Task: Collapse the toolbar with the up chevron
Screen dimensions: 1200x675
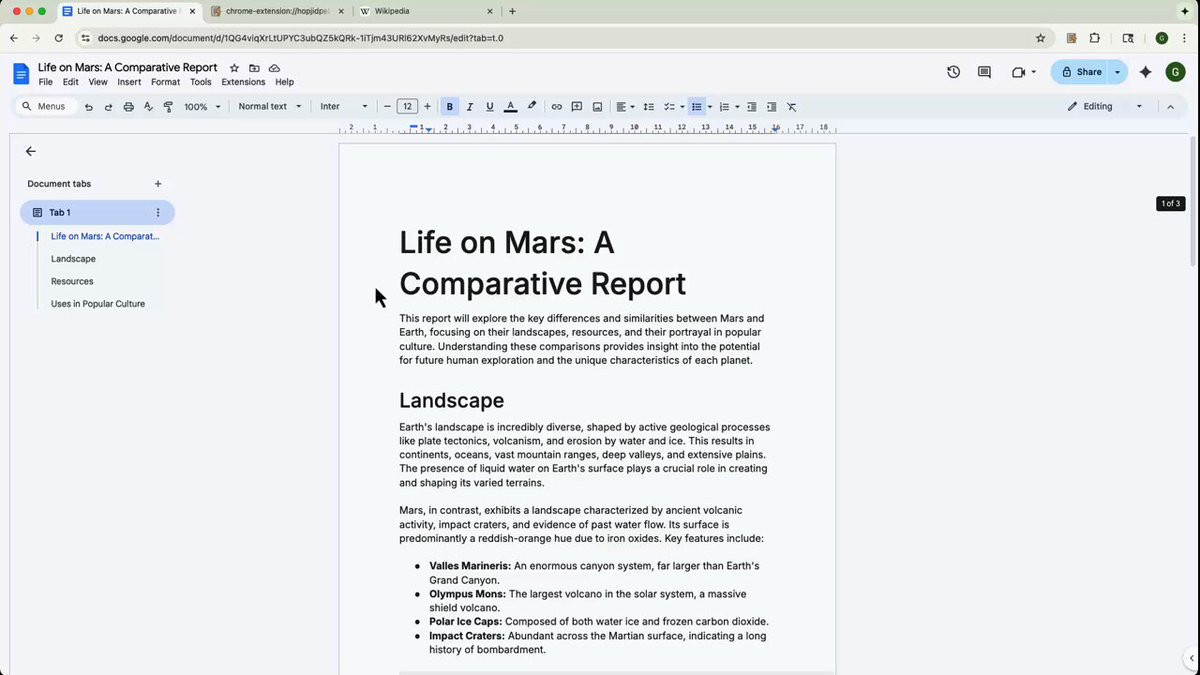Action: pos(1170,107)
